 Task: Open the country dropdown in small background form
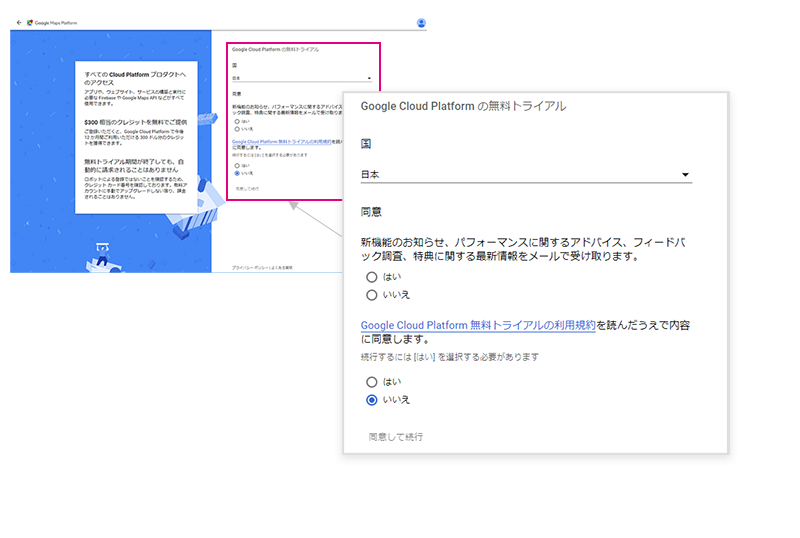coord(302,78)
